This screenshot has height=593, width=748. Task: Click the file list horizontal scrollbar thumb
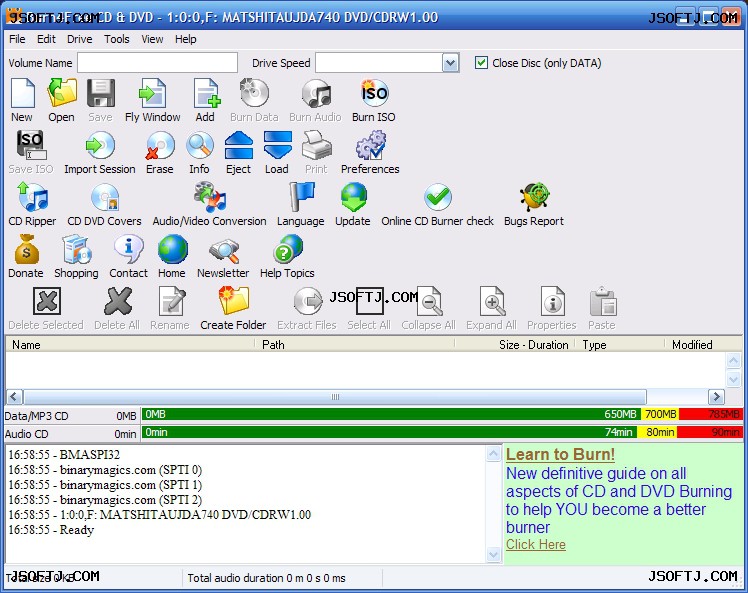[x=335, y=396]
